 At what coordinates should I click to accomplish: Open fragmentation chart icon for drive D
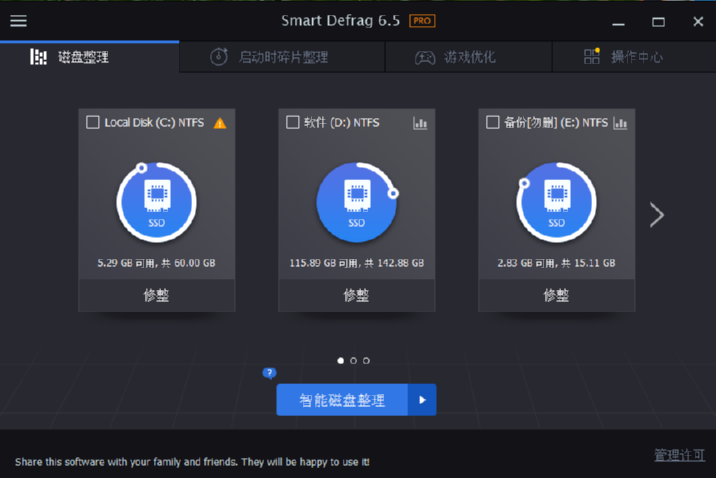420,123
